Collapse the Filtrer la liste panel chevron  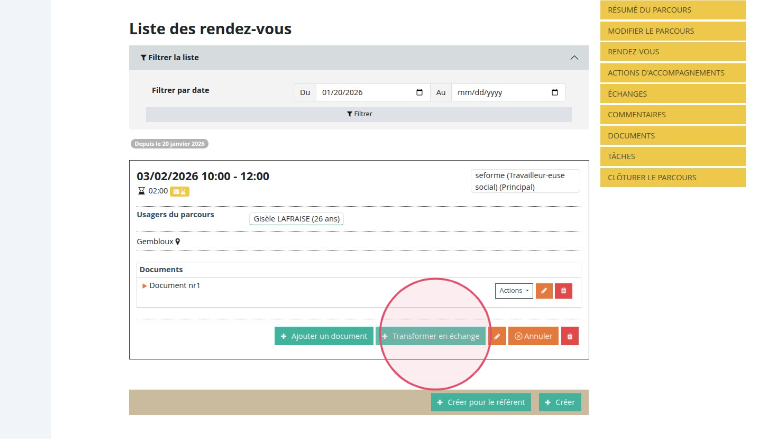click(574, 58)
